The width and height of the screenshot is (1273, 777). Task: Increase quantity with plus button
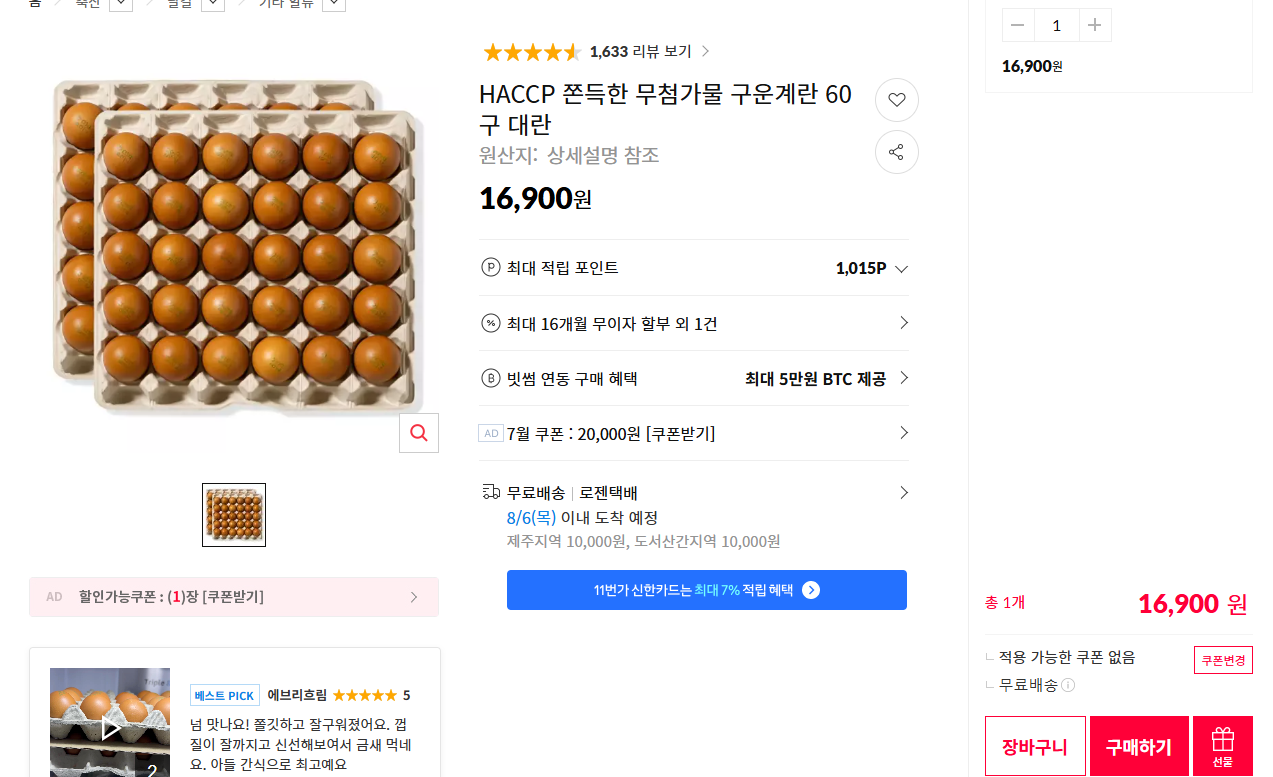(x=1095, y=25)
